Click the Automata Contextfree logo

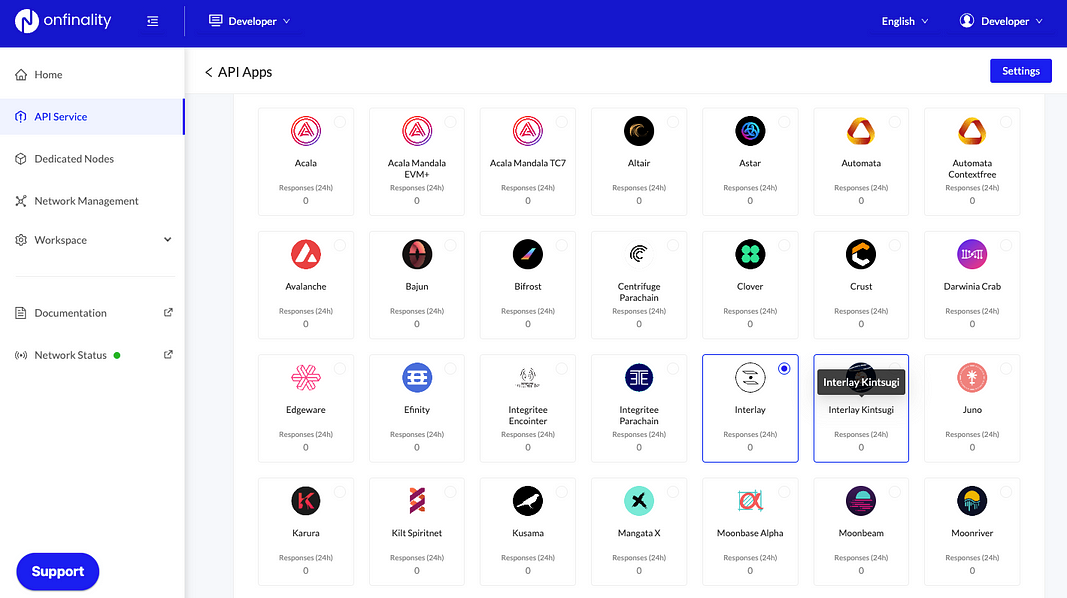[x=972, y=131]
